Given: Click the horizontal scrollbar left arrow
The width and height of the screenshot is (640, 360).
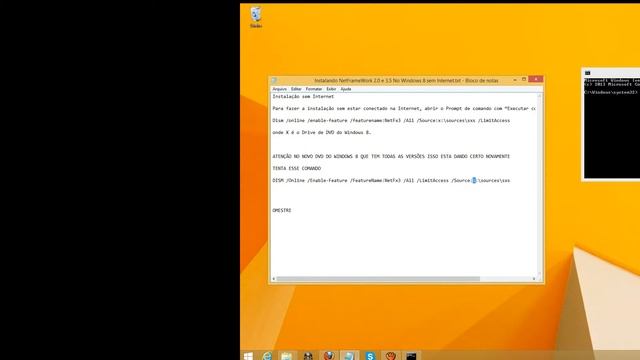Looking at the screenshot, I should [274, 279].
